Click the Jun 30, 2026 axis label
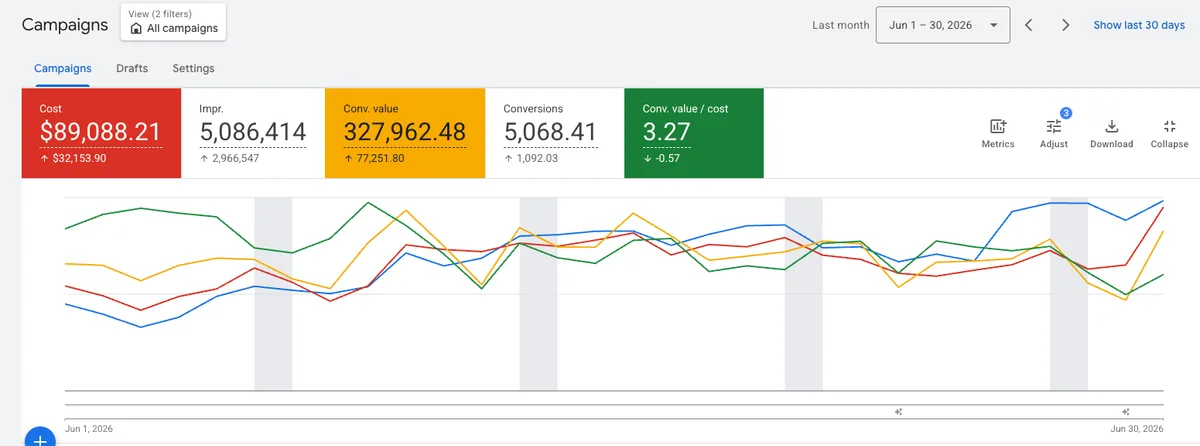 (x=1136, y=428)
